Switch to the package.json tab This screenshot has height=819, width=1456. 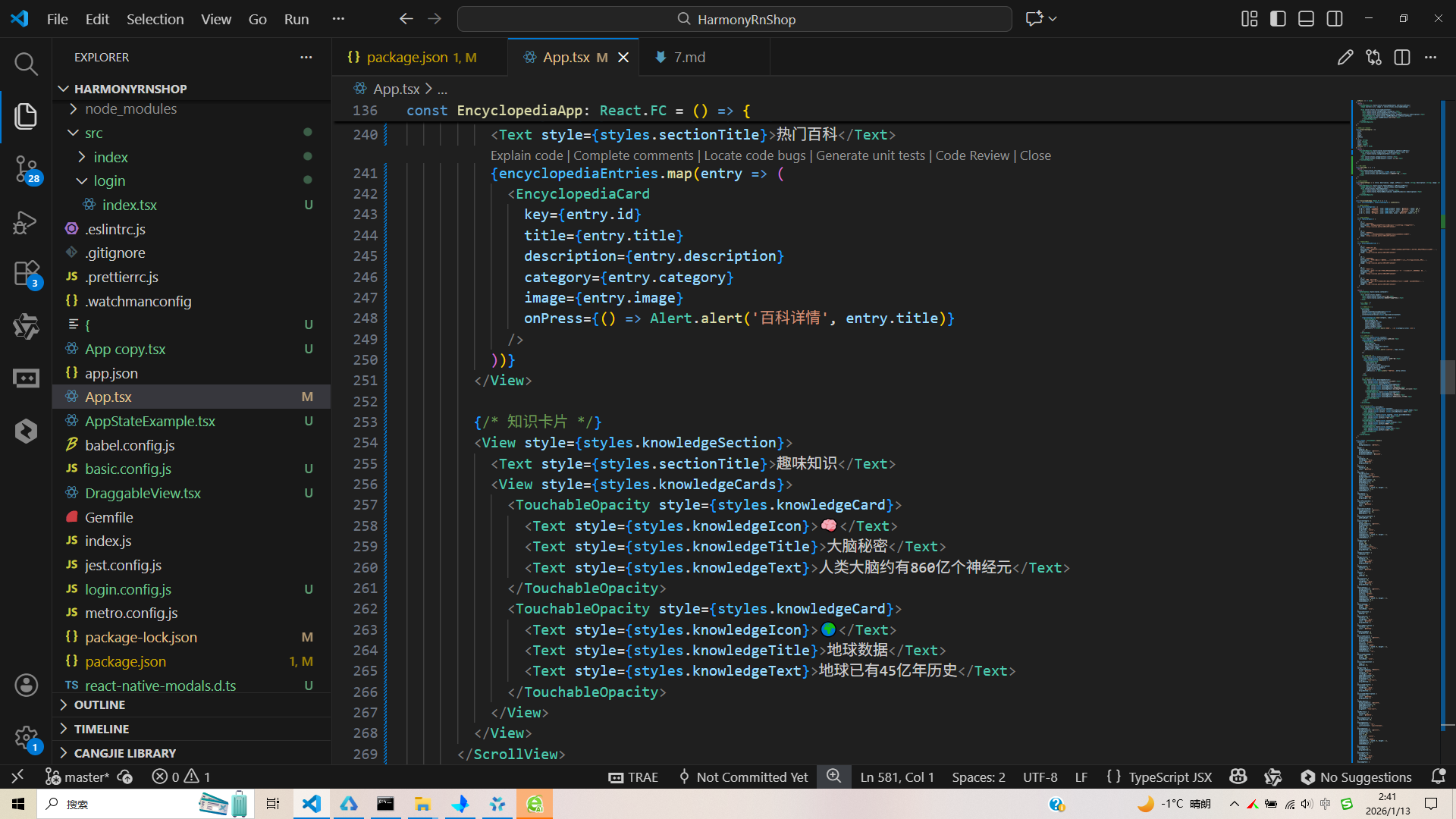[x=407, y=58]
